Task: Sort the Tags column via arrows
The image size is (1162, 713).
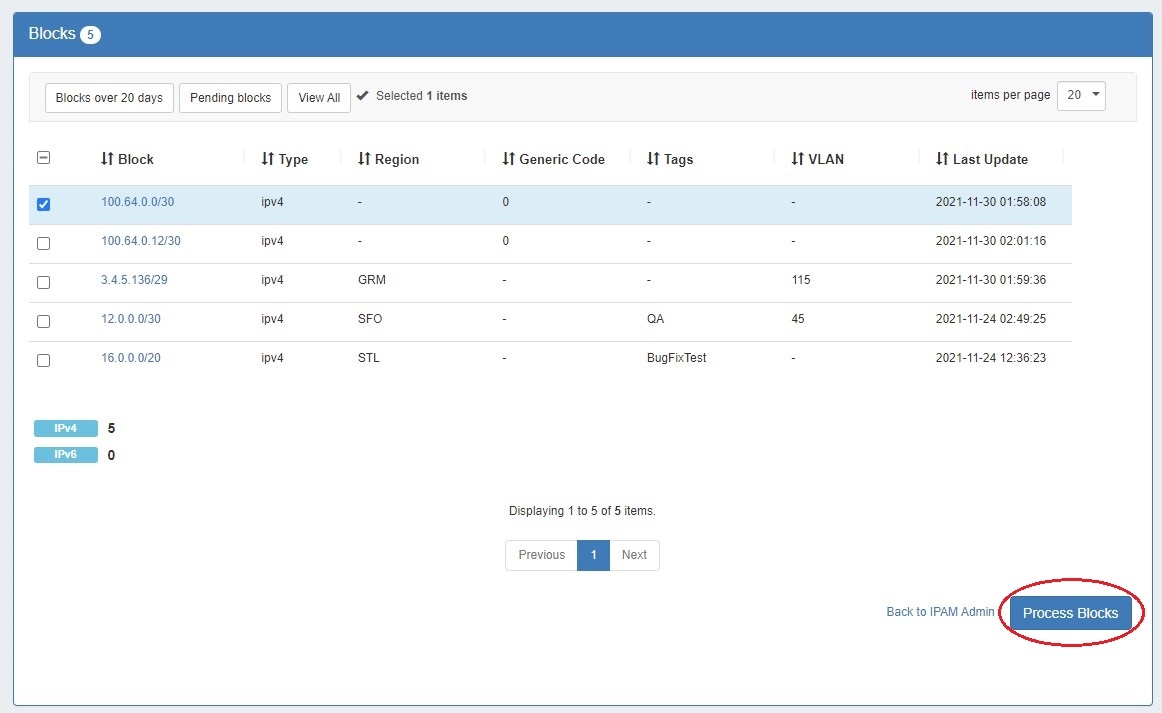Action: tap(653, 159)
